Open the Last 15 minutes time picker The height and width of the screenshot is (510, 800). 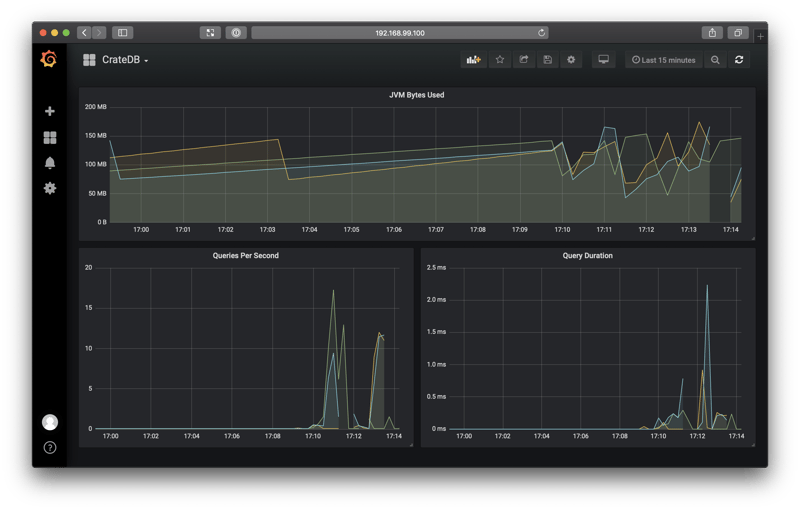point(664,60)
